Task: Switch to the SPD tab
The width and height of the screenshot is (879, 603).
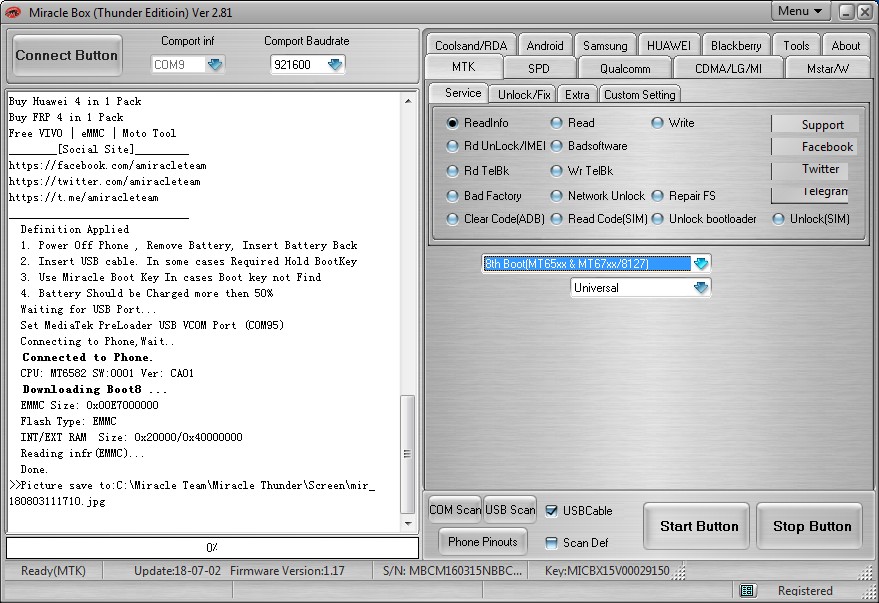Action: click(539, 68)
